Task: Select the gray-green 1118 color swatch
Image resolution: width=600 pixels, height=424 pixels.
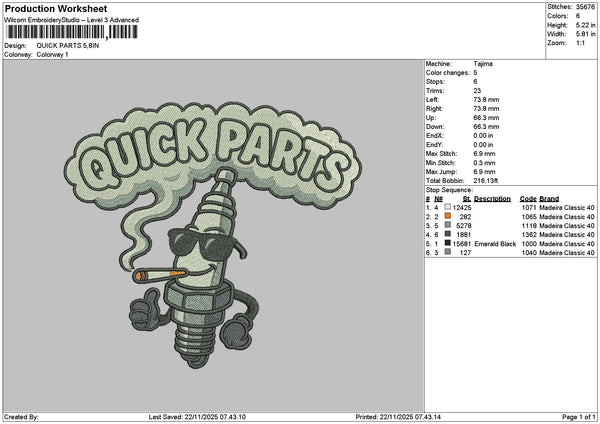Action: (447, 225)
